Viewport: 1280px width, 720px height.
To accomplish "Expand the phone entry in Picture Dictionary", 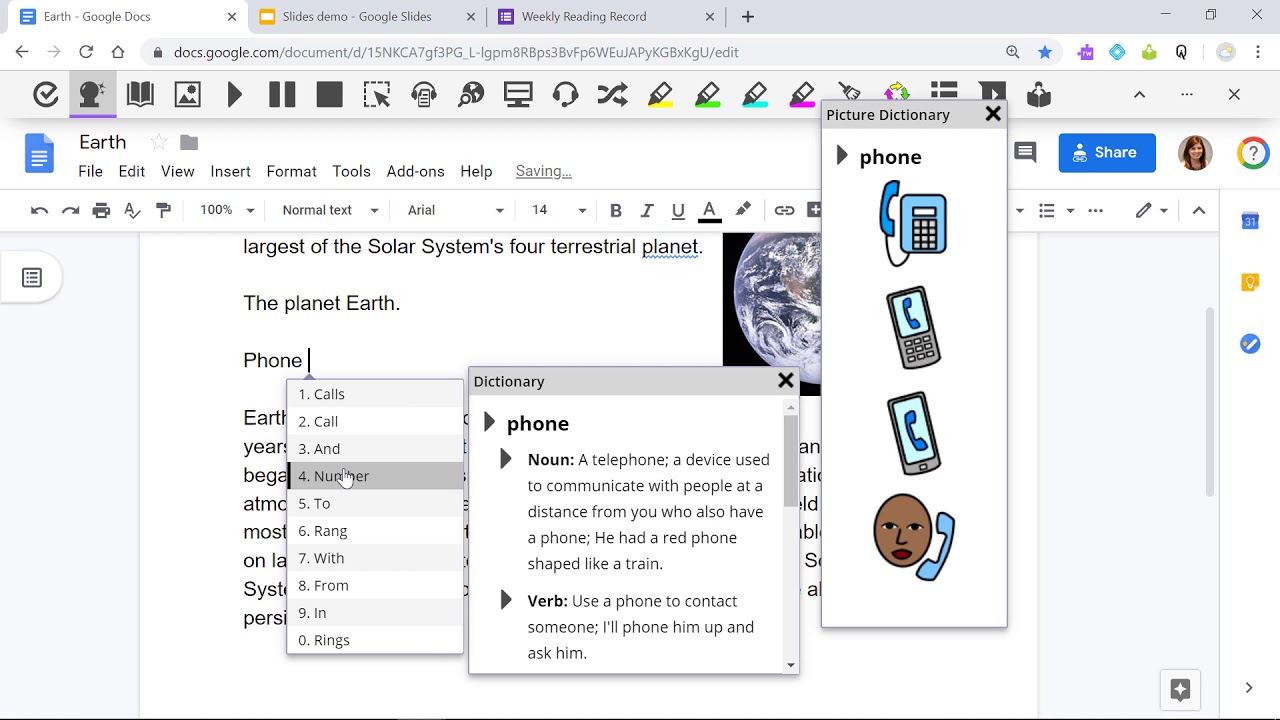I will (839, 156).
